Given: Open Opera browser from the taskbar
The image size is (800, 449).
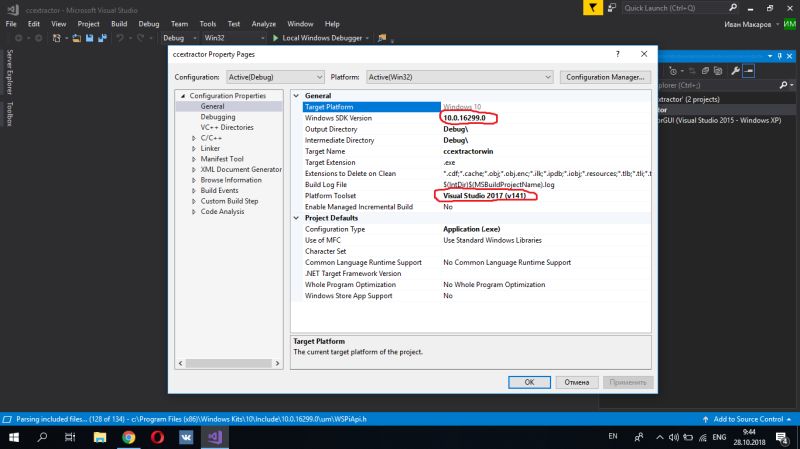Looking at the screenshot, I should point(157,437).
